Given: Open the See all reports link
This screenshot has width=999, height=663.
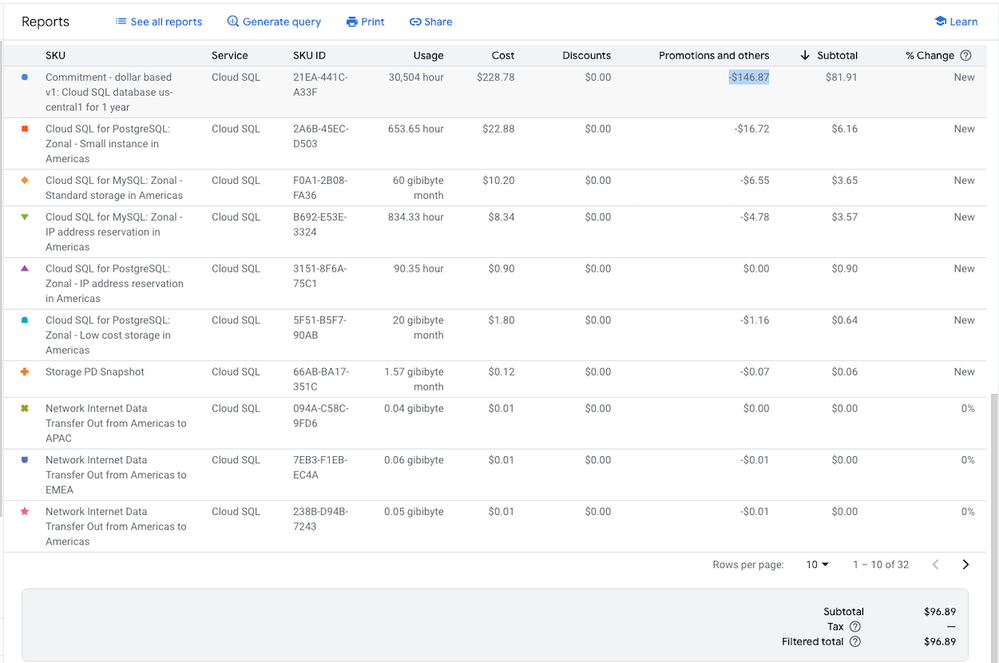Looking at the screenshot, I should (x=159, y=22).
